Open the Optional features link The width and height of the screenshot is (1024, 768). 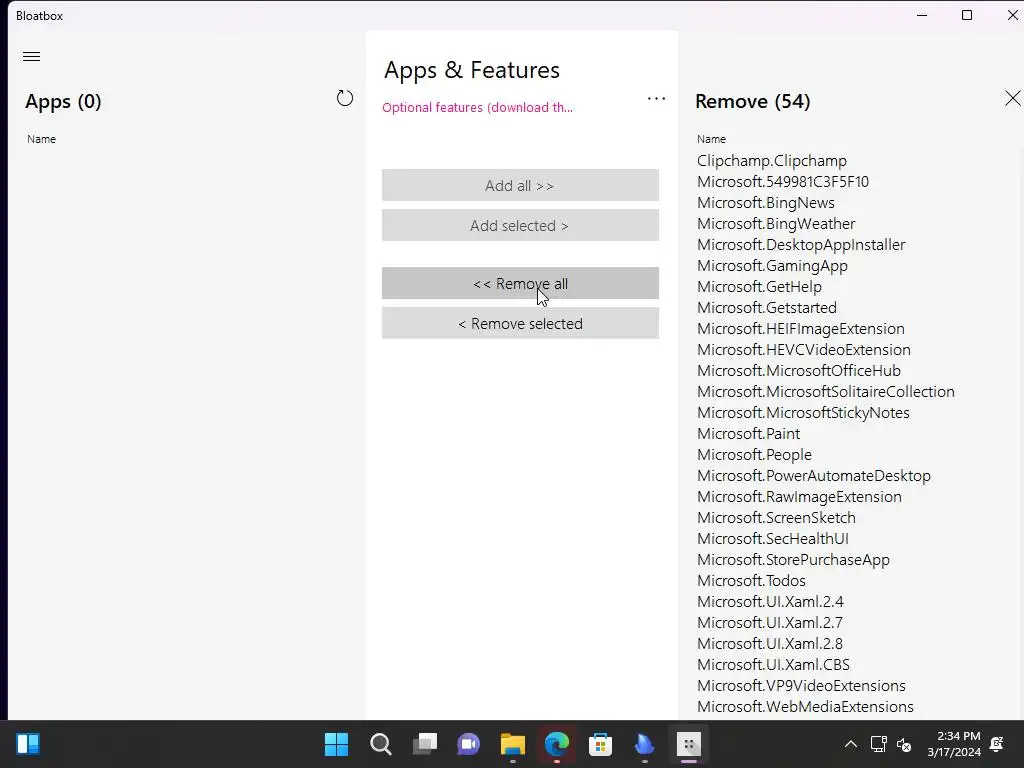tap(477, 107)
